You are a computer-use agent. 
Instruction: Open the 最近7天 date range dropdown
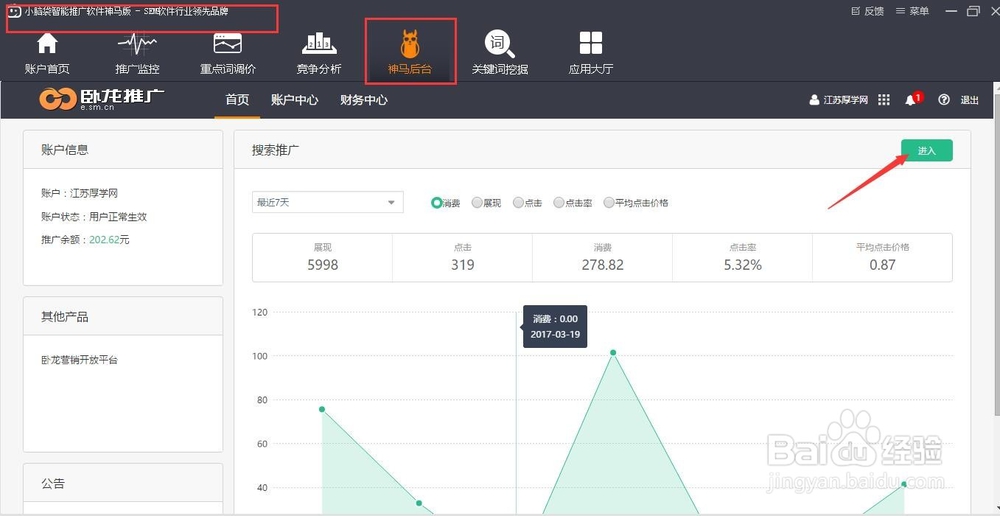click(328, 202)
